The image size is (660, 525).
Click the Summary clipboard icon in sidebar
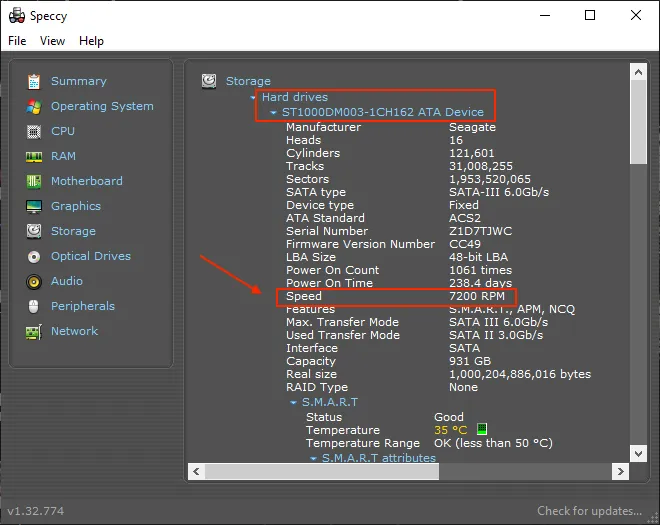(34, 81)
